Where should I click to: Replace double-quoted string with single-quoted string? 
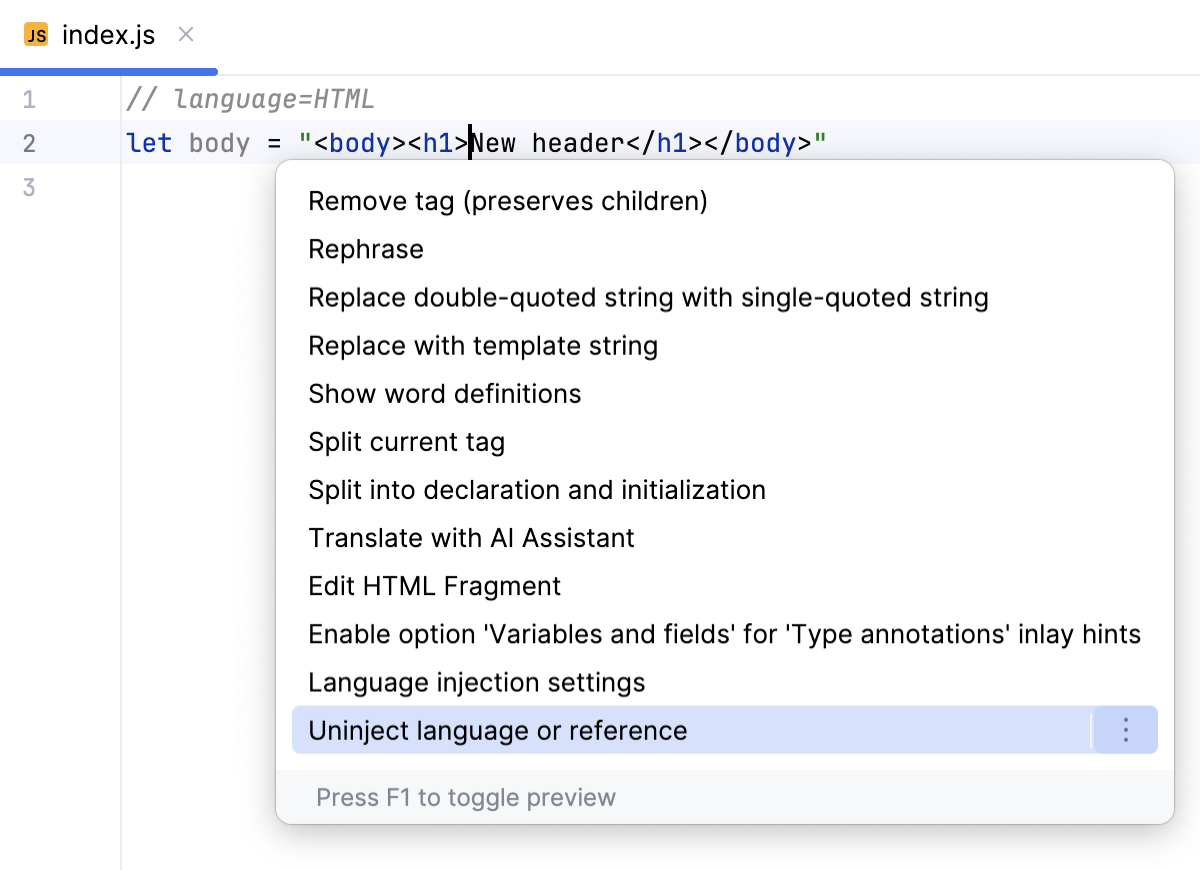(648, 297)
